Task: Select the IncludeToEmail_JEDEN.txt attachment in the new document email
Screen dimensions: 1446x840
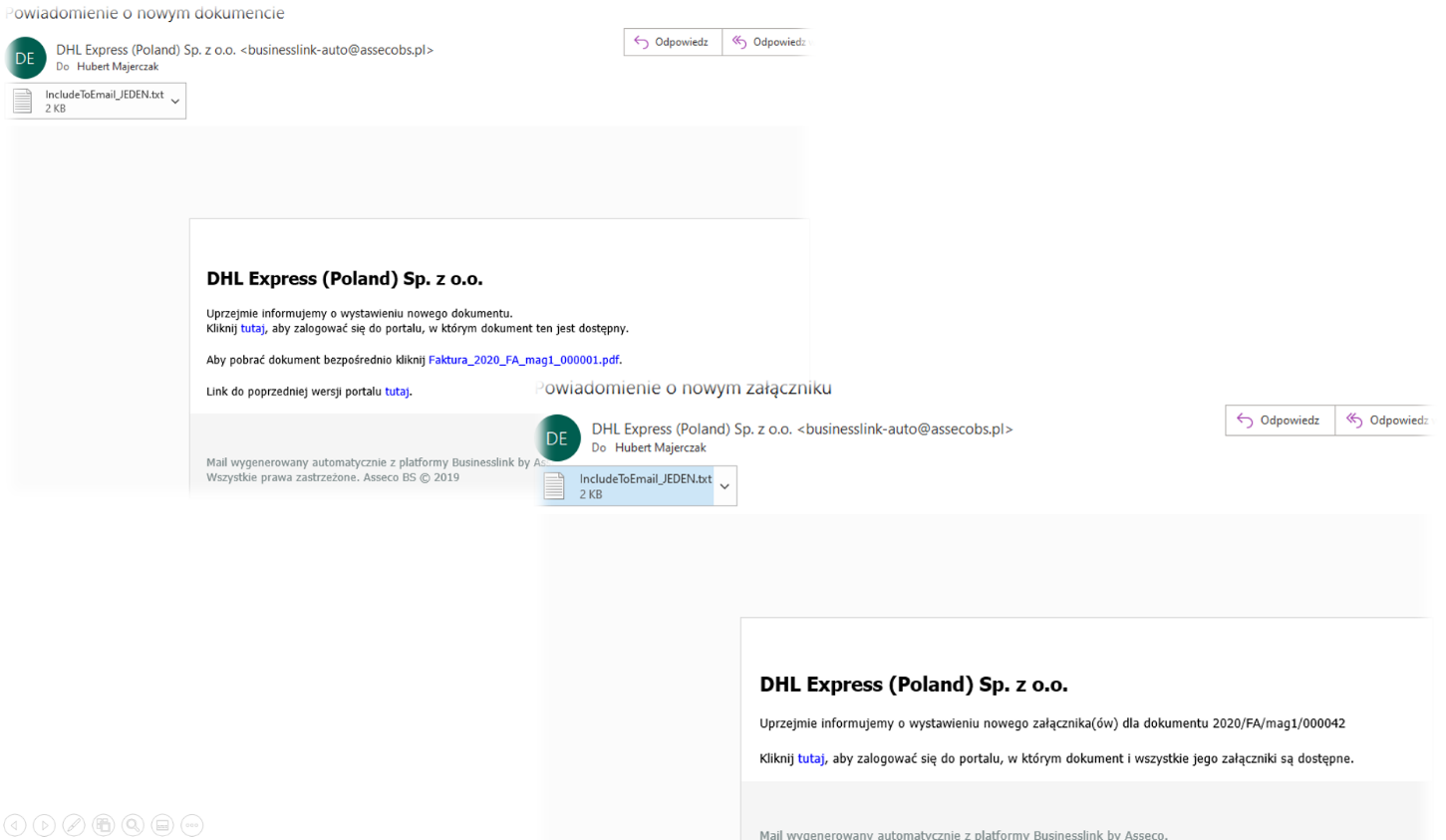Action: click(96, 101)
